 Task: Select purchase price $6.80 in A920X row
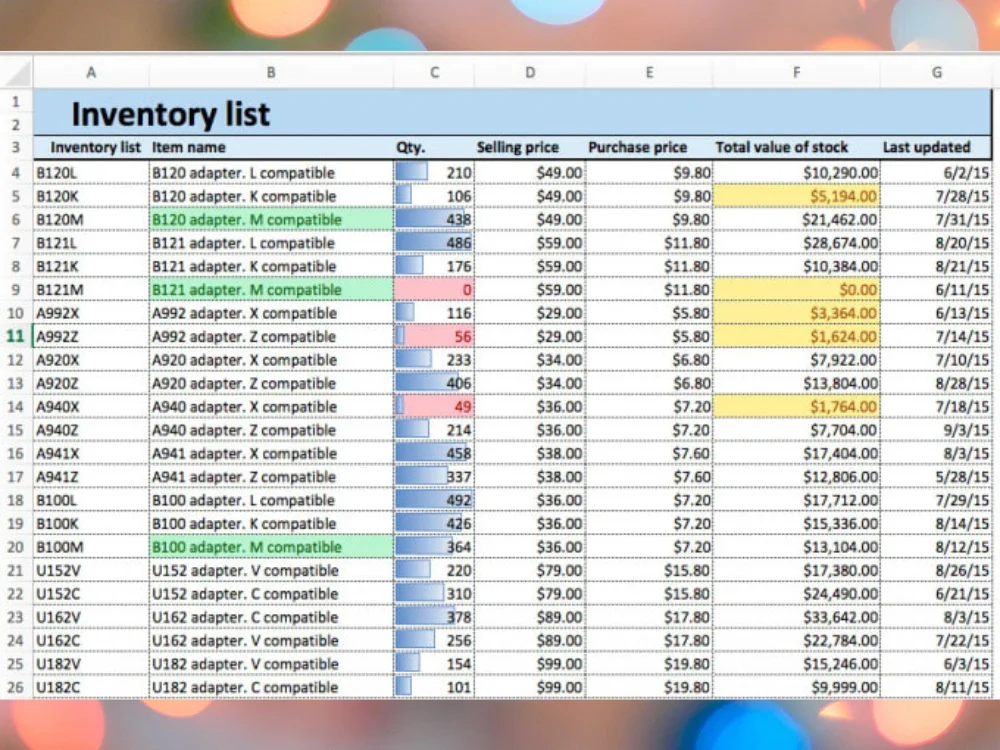coord(649,360)
